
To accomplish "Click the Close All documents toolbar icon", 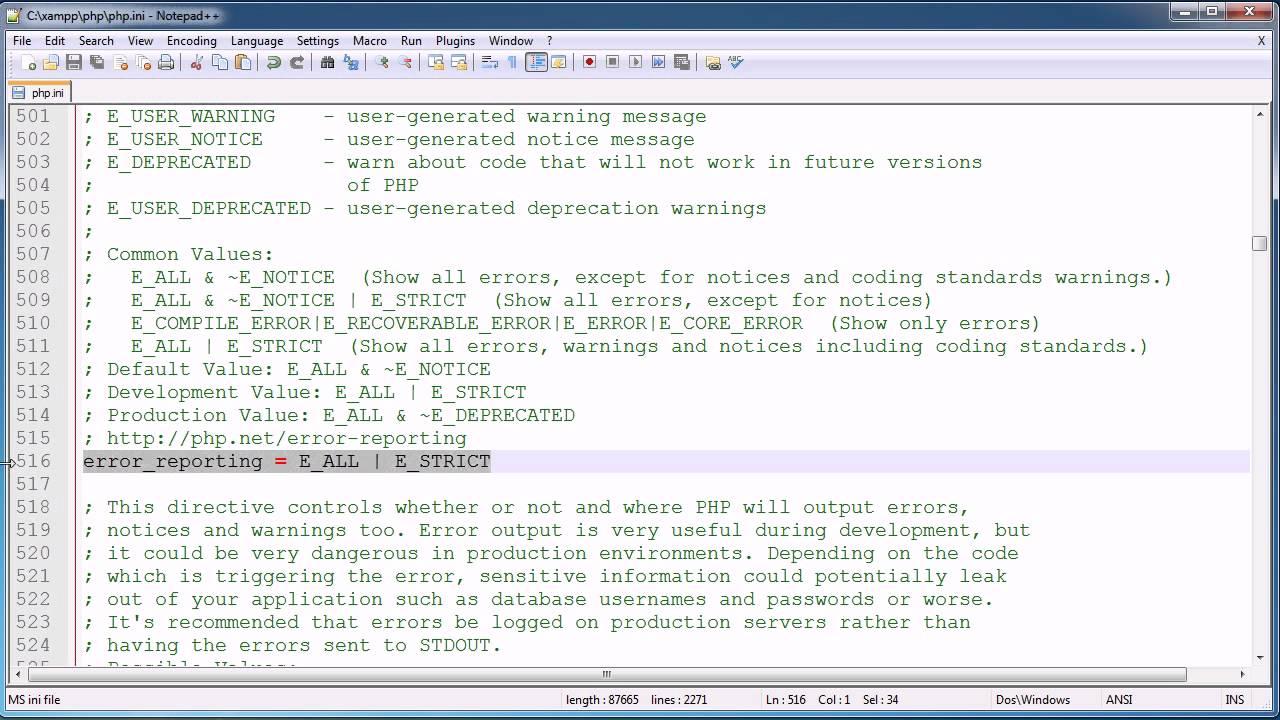I will (143, 62).
